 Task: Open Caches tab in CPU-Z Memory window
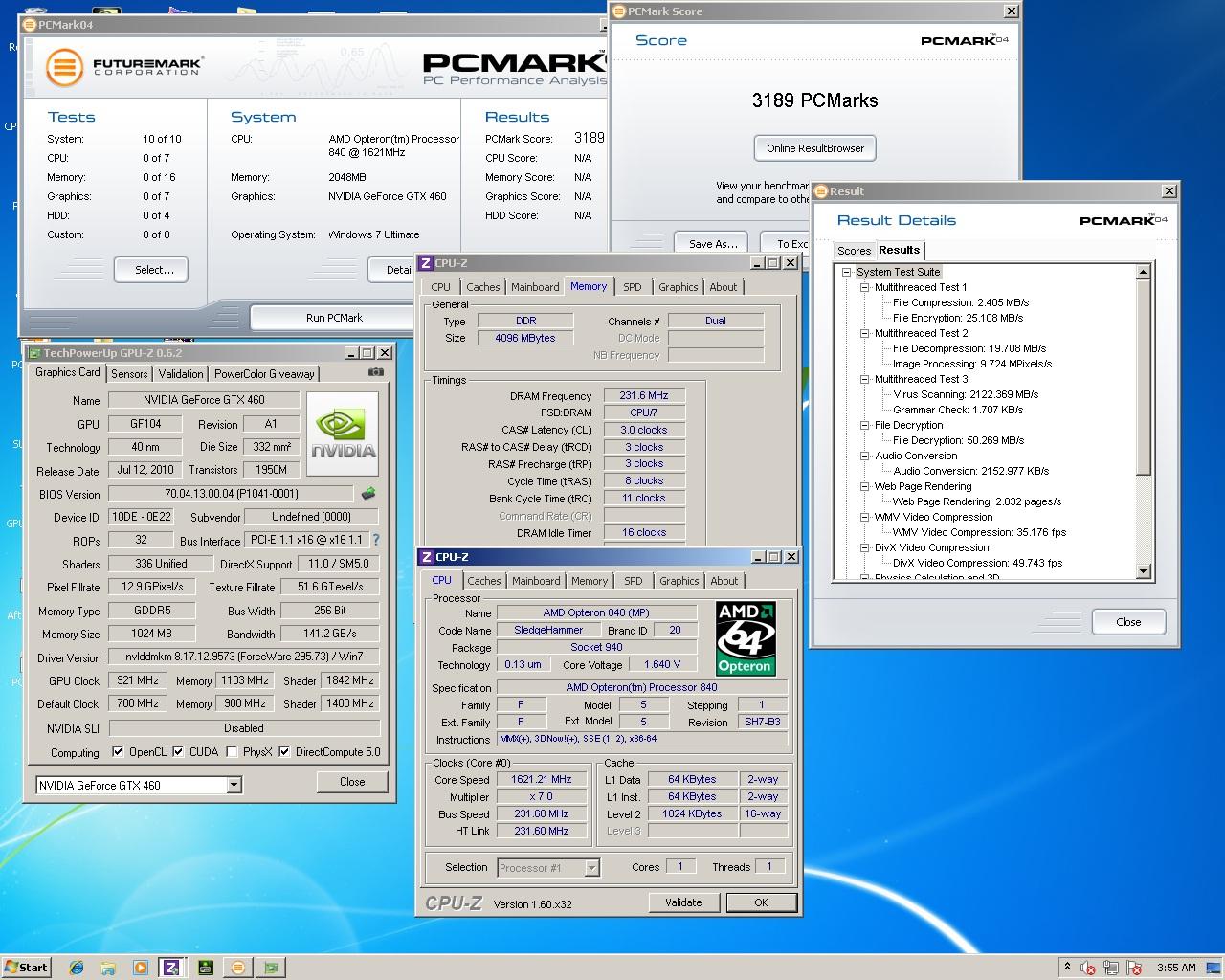click(x=482, y=287)
